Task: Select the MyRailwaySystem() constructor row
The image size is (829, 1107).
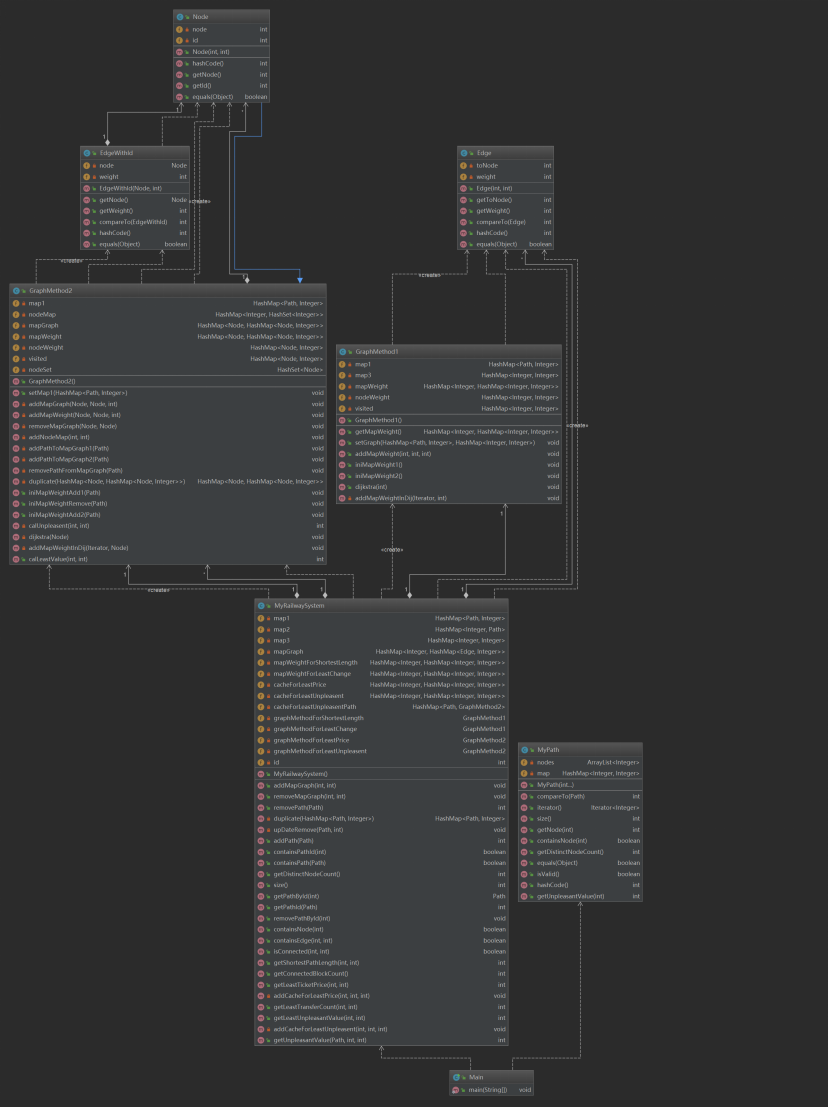Action: tap(381, 774)
